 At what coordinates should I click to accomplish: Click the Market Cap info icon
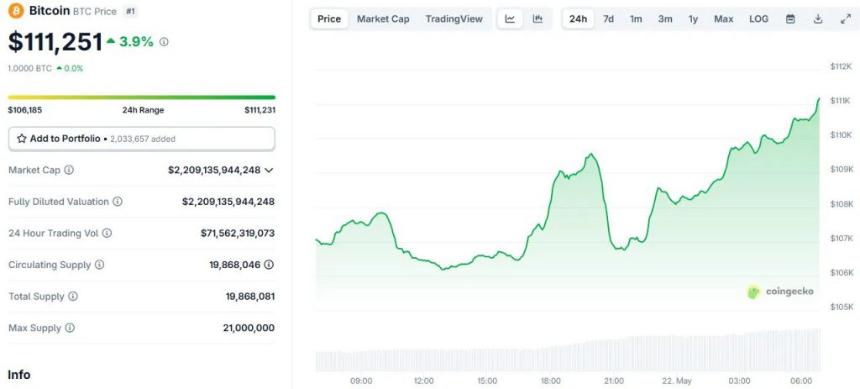[x=69, y=170]
